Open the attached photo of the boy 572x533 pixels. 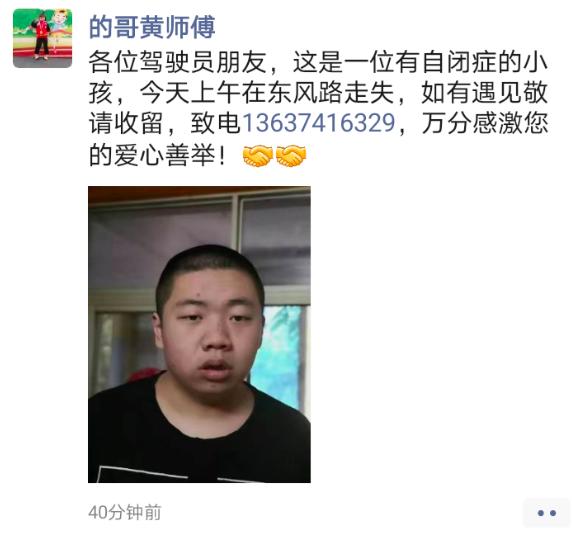coord(199,334)
